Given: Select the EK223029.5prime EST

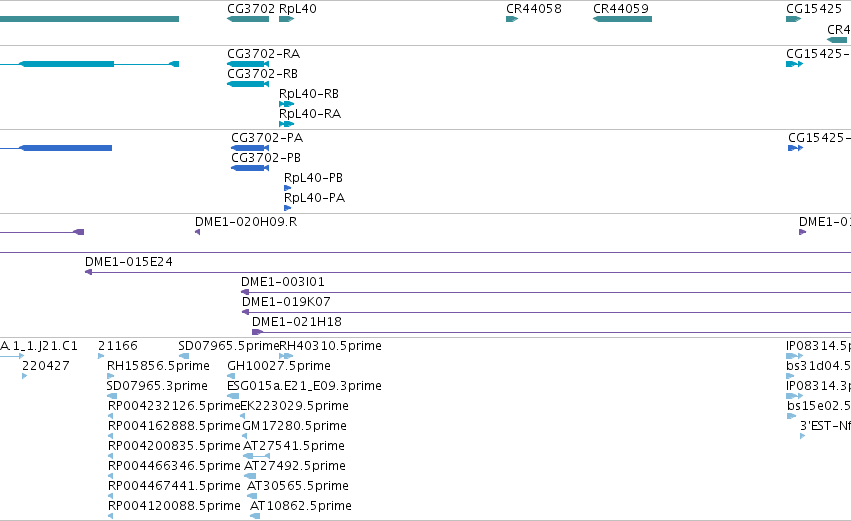Looking at the screenshot, I should (243, 417).
